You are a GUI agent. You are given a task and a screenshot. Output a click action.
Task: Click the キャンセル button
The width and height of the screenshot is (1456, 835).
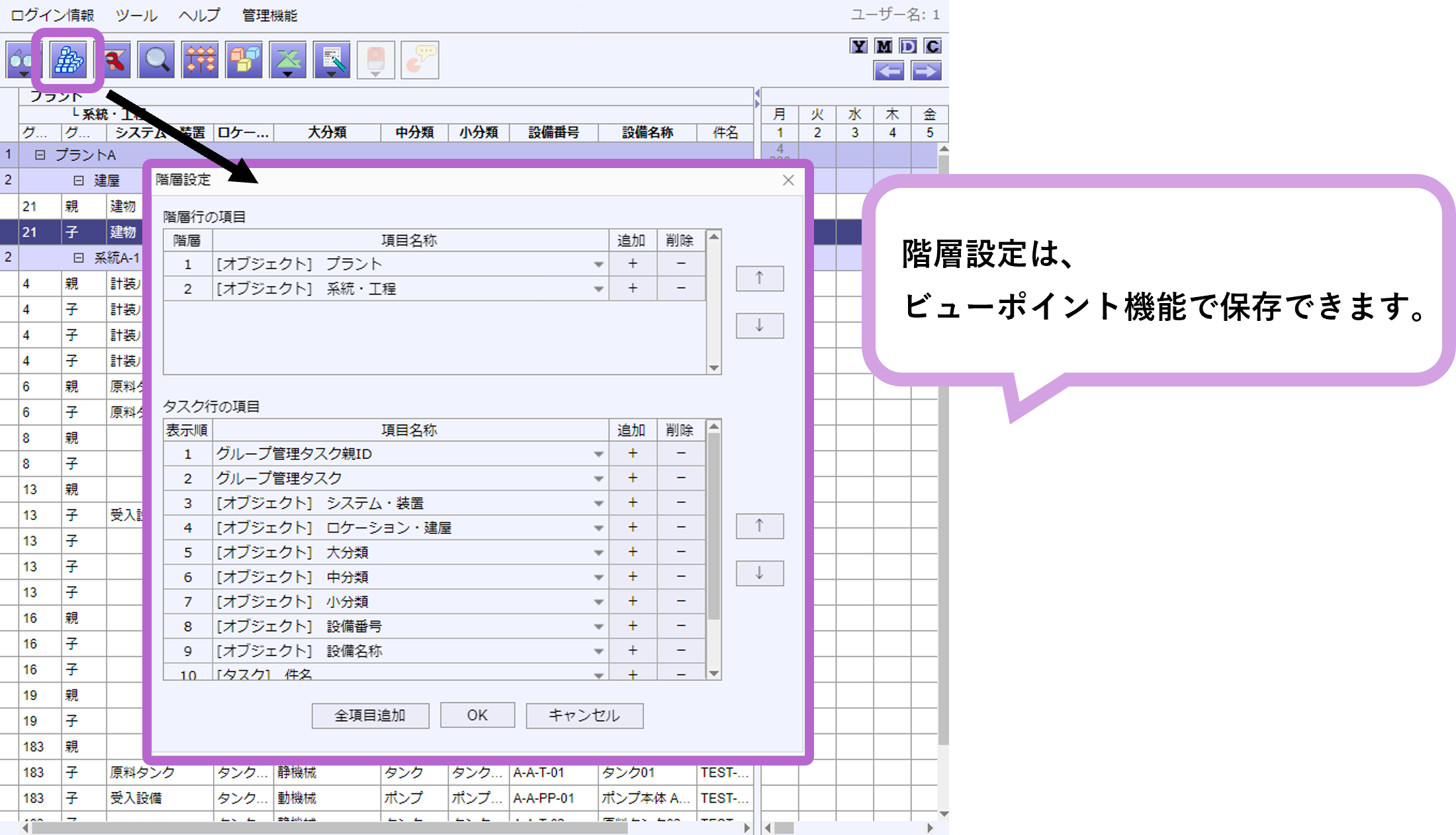(584, 715)
